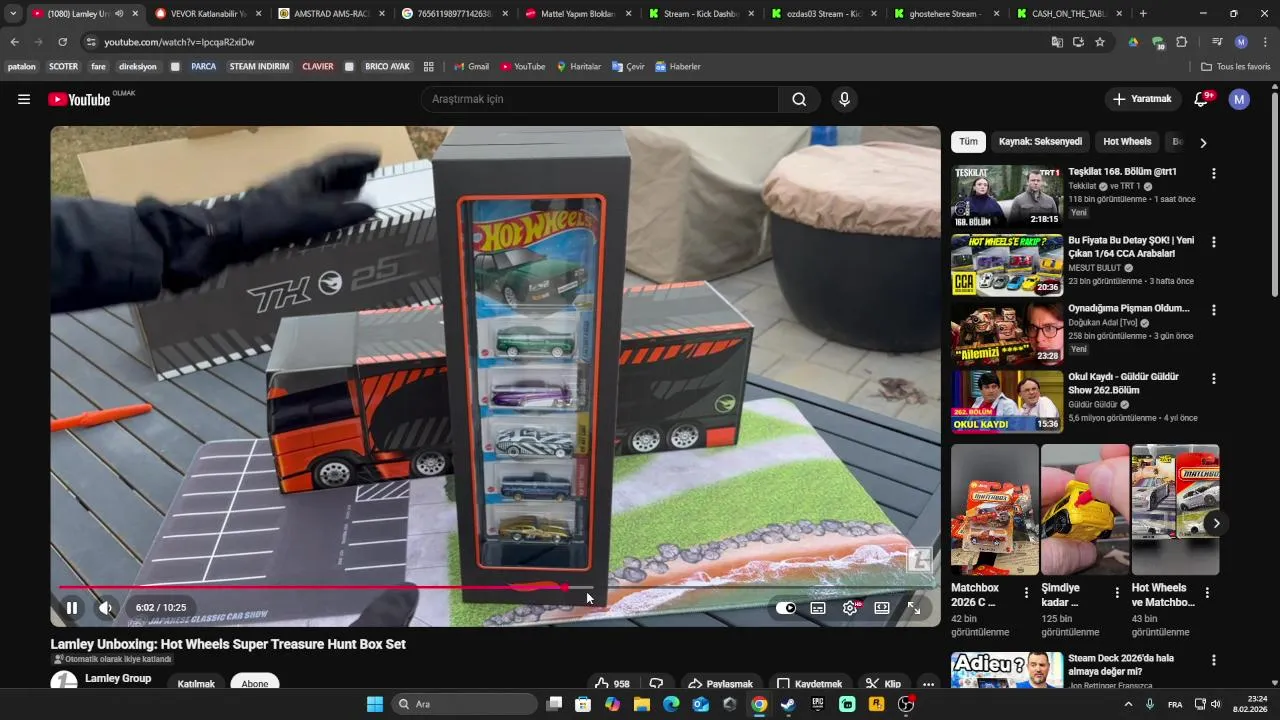
Task: Mute the video volume speaker icon
Action: click(106, 607)
